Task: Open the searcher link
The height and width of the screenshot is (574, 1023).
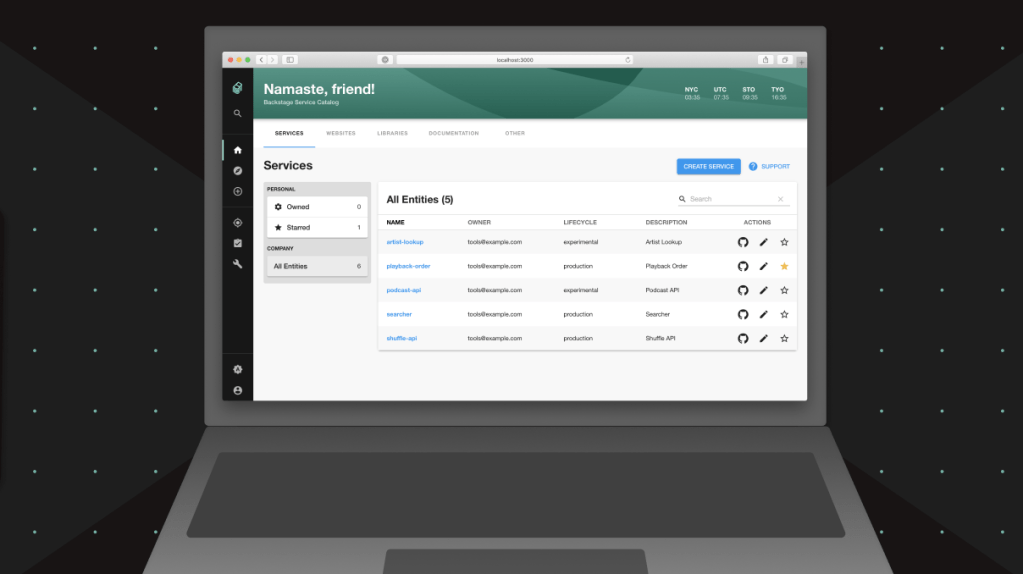Action: tap(399, 314)
